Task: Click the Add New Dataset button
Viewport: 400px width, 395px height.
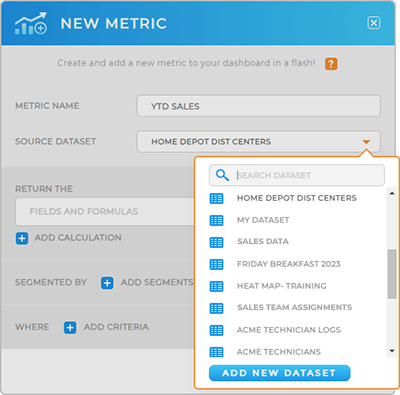Action: click(280, 373)
